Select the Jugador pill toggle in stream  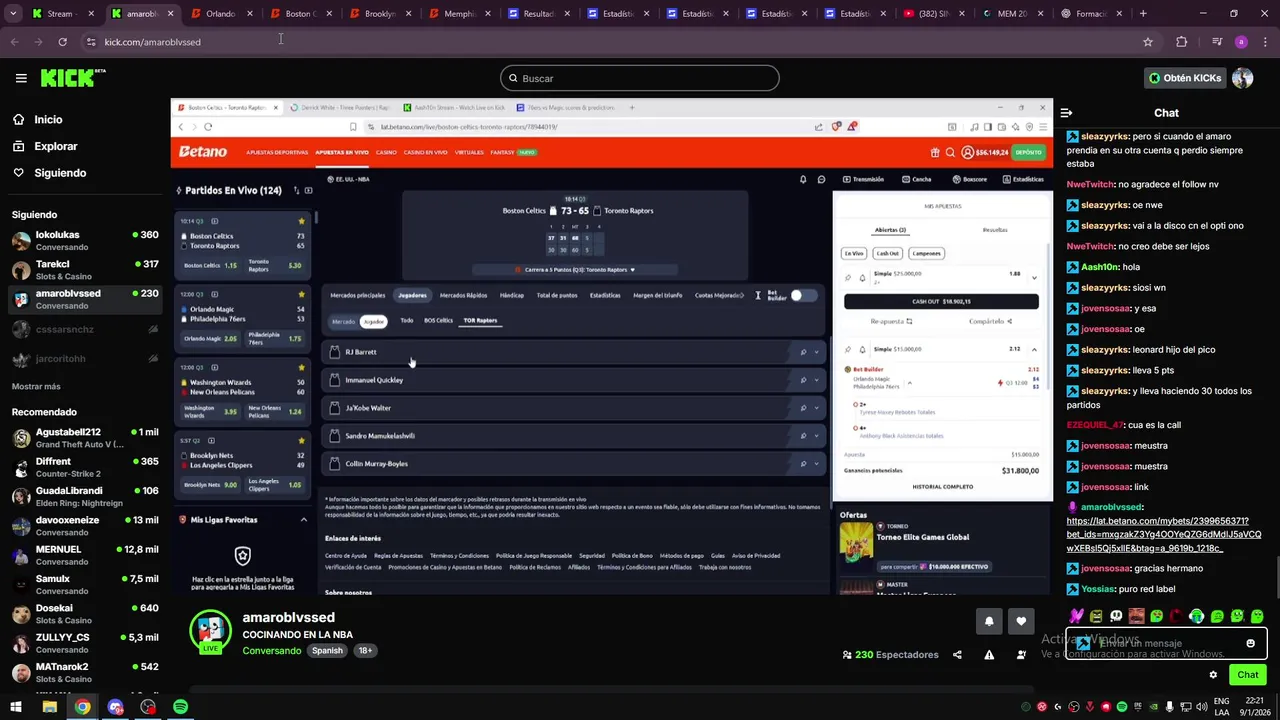[374, 321]
